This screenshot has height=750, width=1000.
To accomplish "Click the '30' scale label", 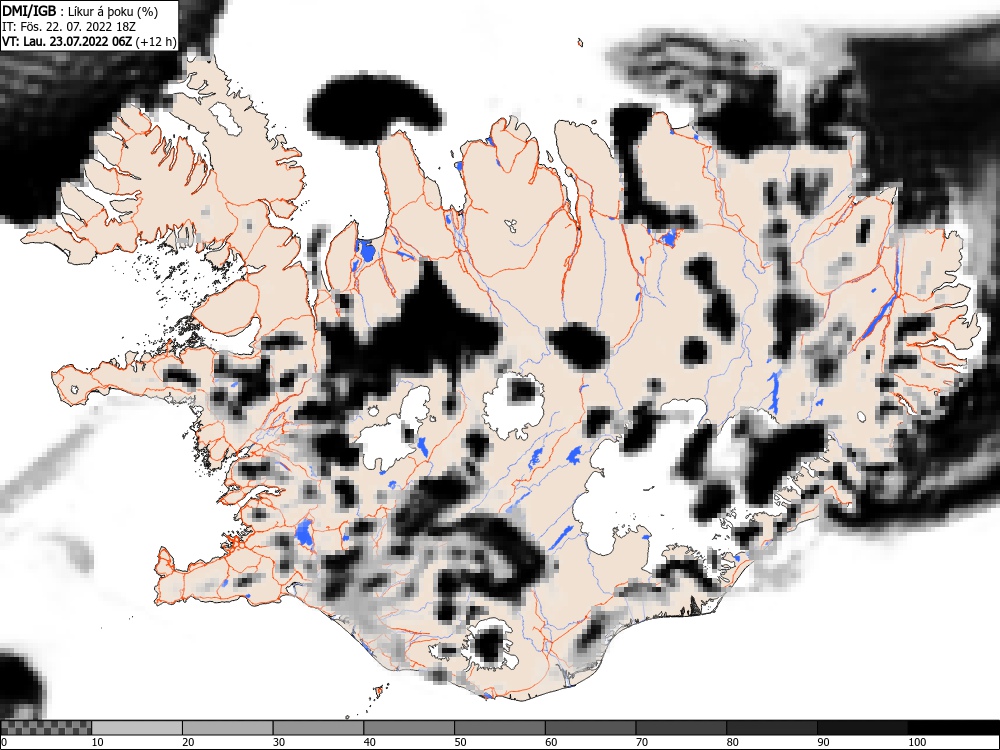I will [279, 742].
